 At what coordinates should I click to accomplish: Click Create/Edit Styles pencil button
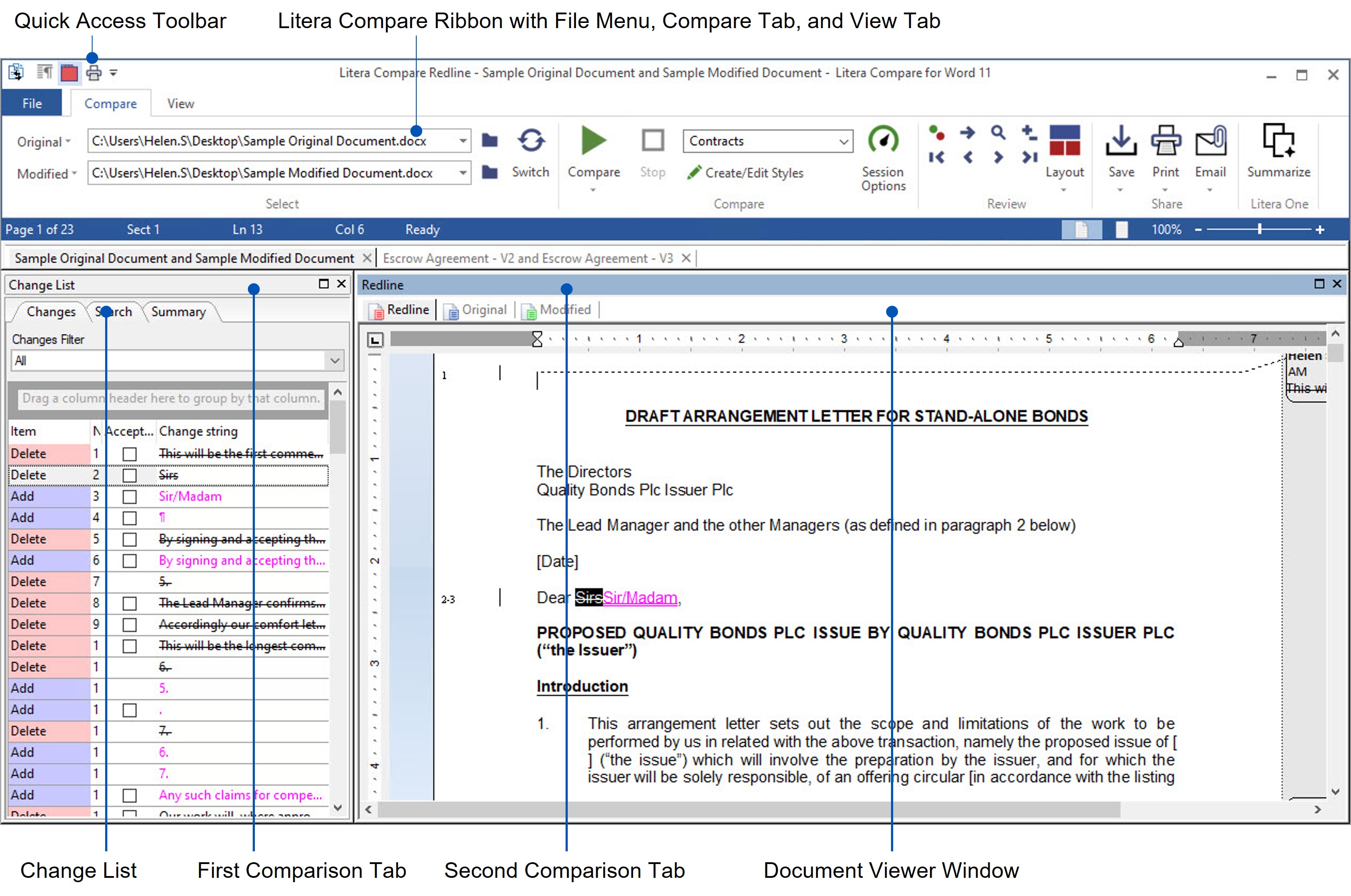tap(745, 173)
